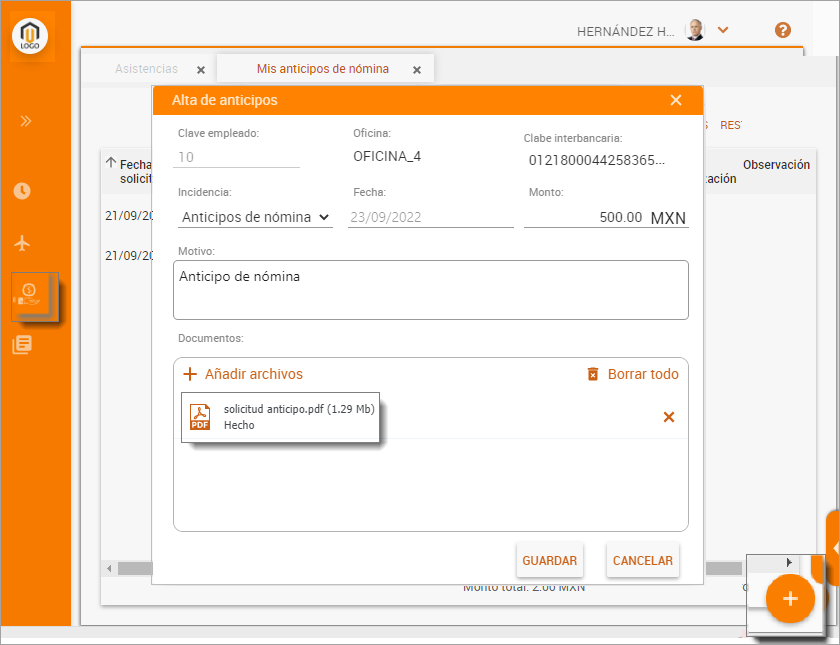
Task: Open the airplane vacations sidebar icon
Action: 22,243
